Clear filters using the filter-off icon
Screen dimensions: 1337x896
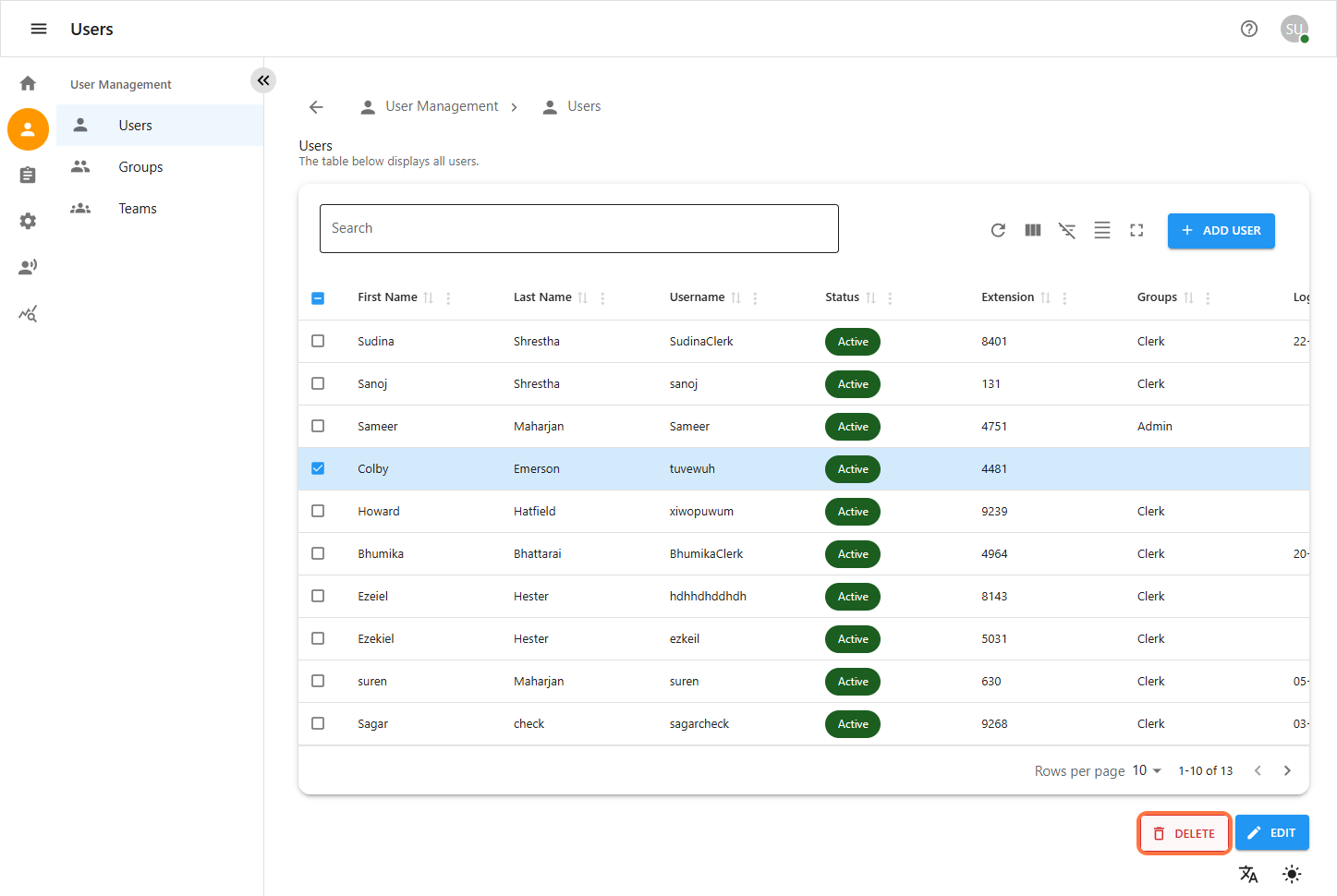click(1067, 230)
